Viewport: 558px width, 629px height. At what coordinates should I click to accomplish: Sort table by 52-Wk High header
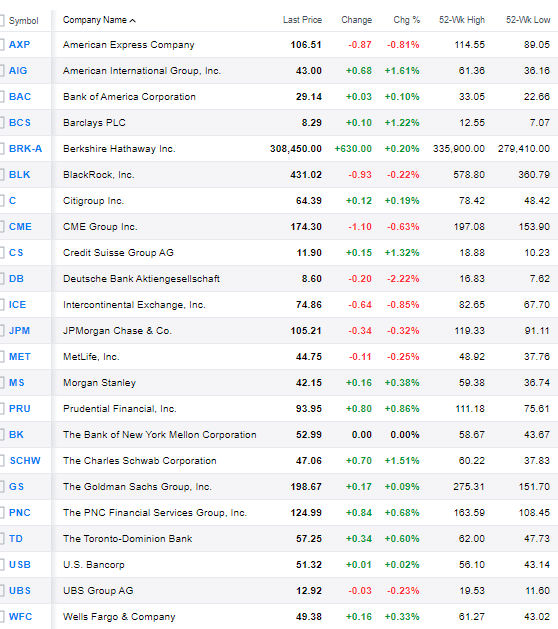pyautogui.click(x=462, y=20)
